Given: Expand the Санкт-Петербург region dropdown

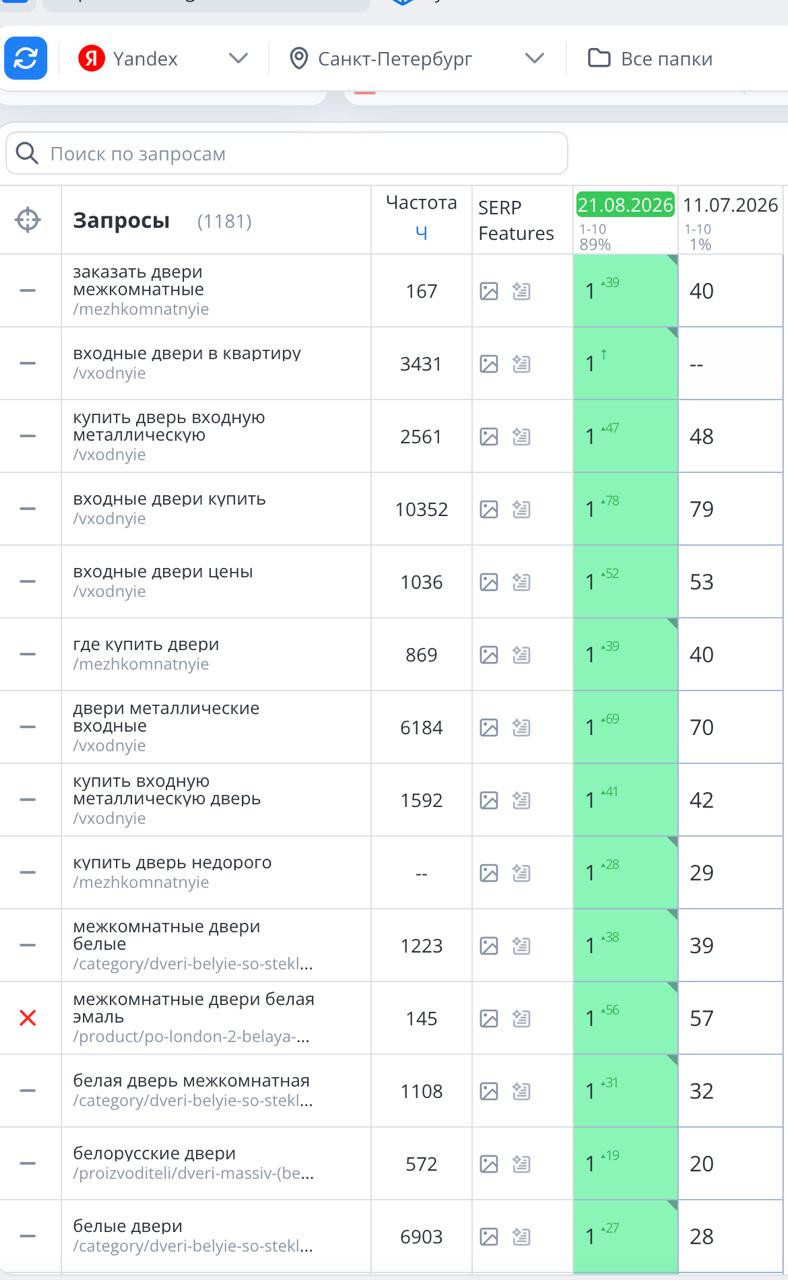Looking at the screenshot, I should (x=416, y=58).
